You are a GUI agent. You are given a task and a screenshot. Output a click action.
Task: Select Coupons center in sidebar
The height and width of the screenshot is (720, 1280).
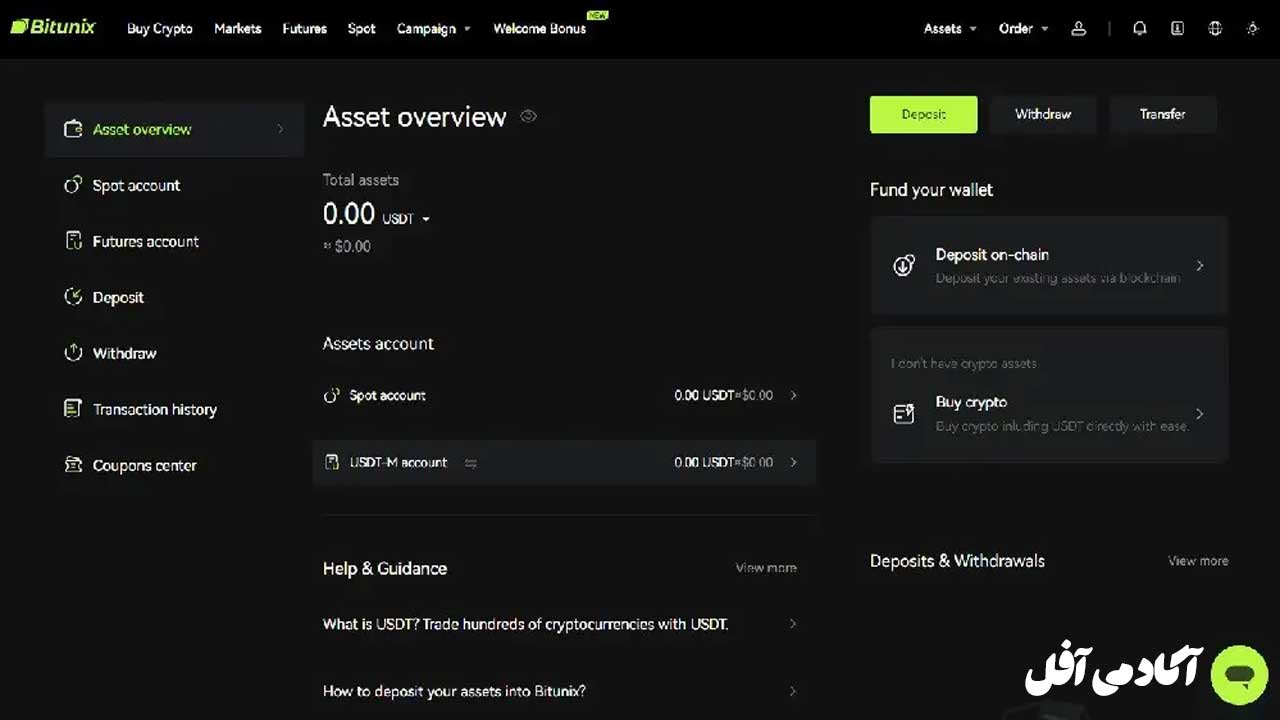pos(145,465)
